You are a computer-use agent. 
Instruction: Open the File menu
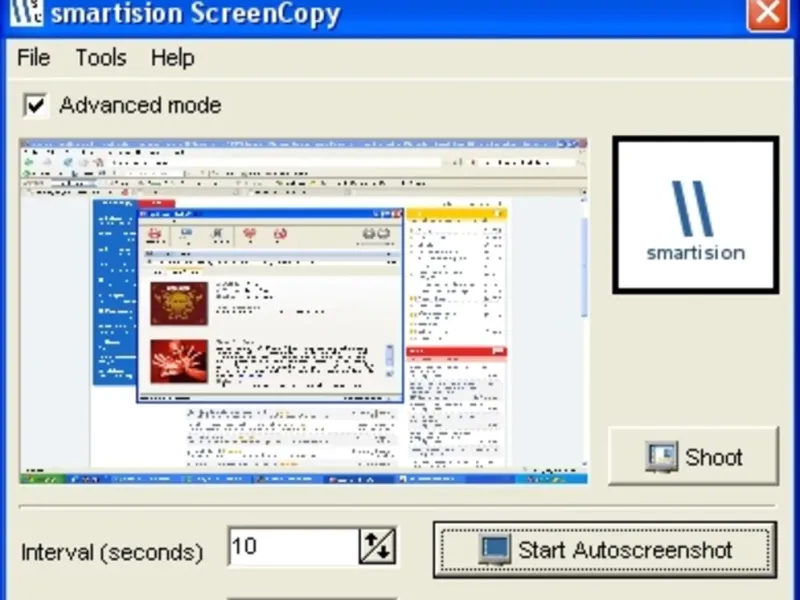[34, 57]
